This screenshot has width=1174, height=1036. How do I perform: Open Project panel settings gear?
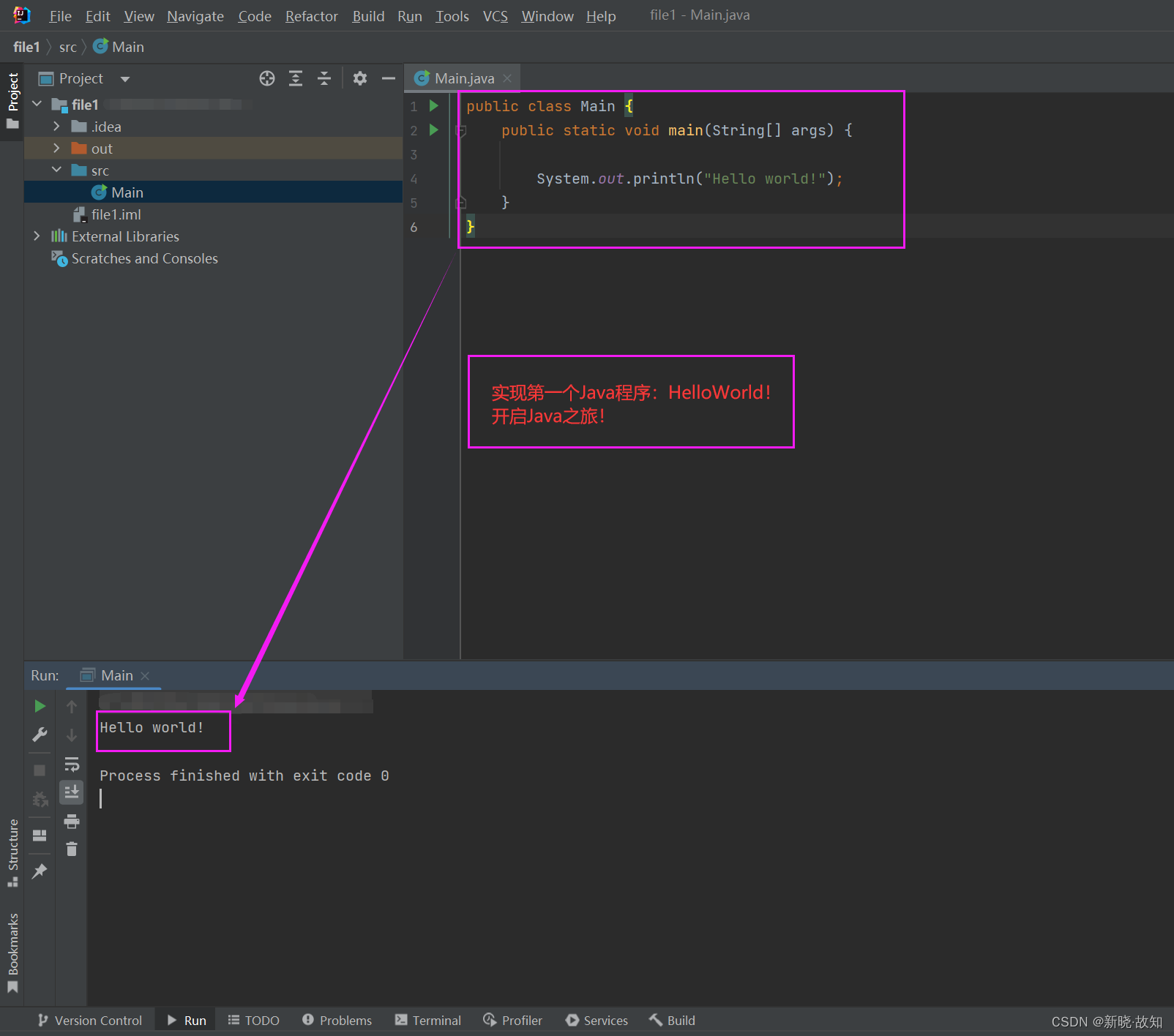tap(359, 79)
